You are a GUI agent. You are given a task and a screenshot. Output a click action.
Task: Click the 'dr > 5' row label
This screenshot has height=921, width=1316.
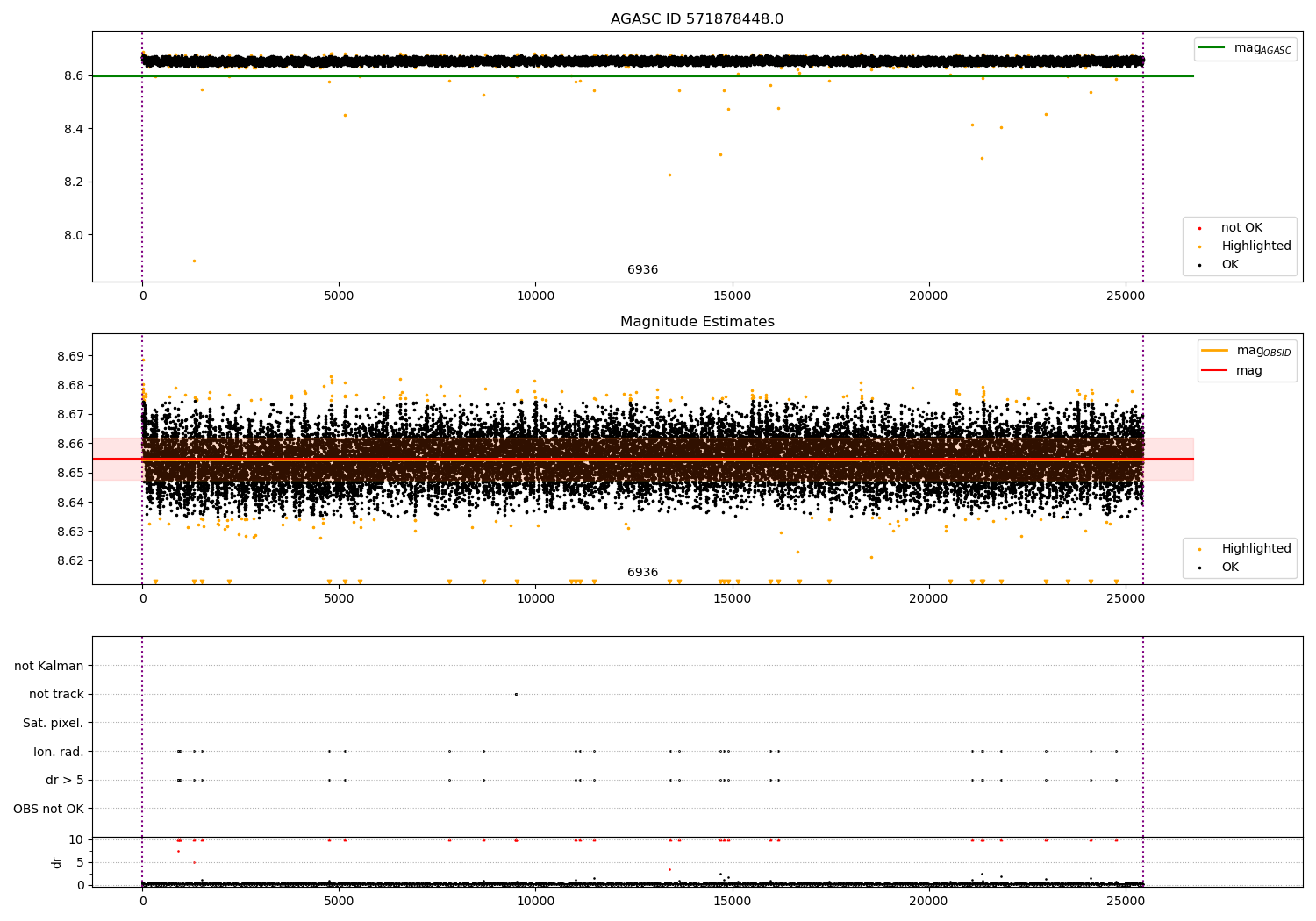65,781
